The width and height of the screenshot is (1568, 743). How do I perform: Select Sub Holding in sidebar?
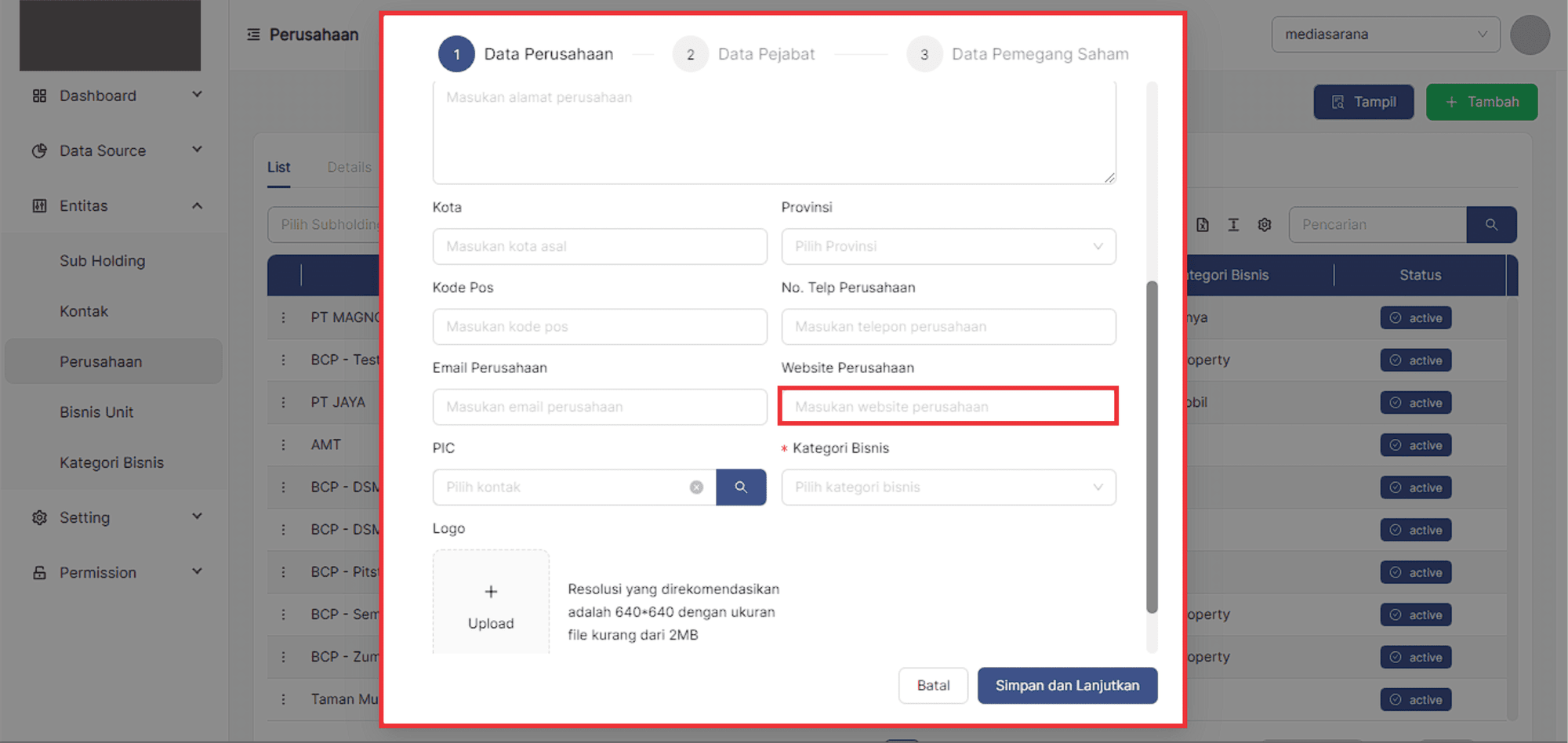coord(103,261)
